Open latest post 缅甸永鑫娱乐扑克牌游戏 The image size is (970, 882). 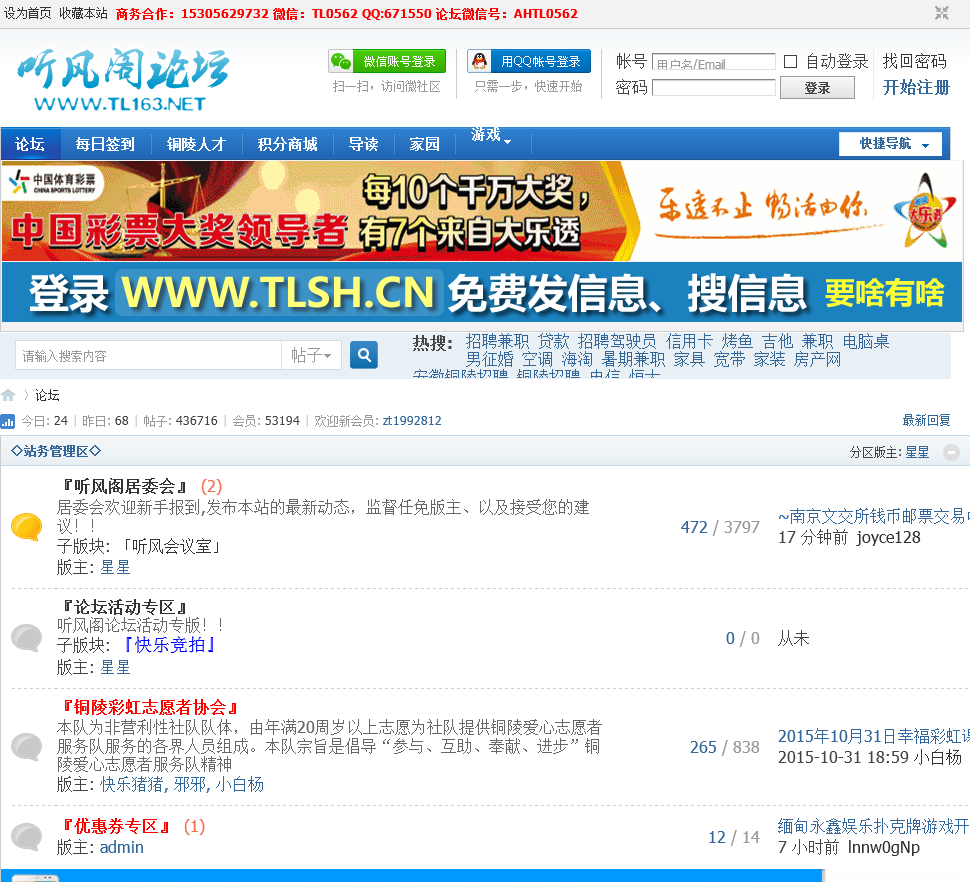click(873, 826)
